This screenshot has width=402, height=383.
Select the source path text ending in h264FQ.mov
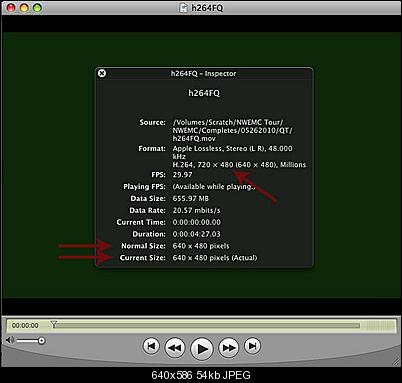pos(232,130)
